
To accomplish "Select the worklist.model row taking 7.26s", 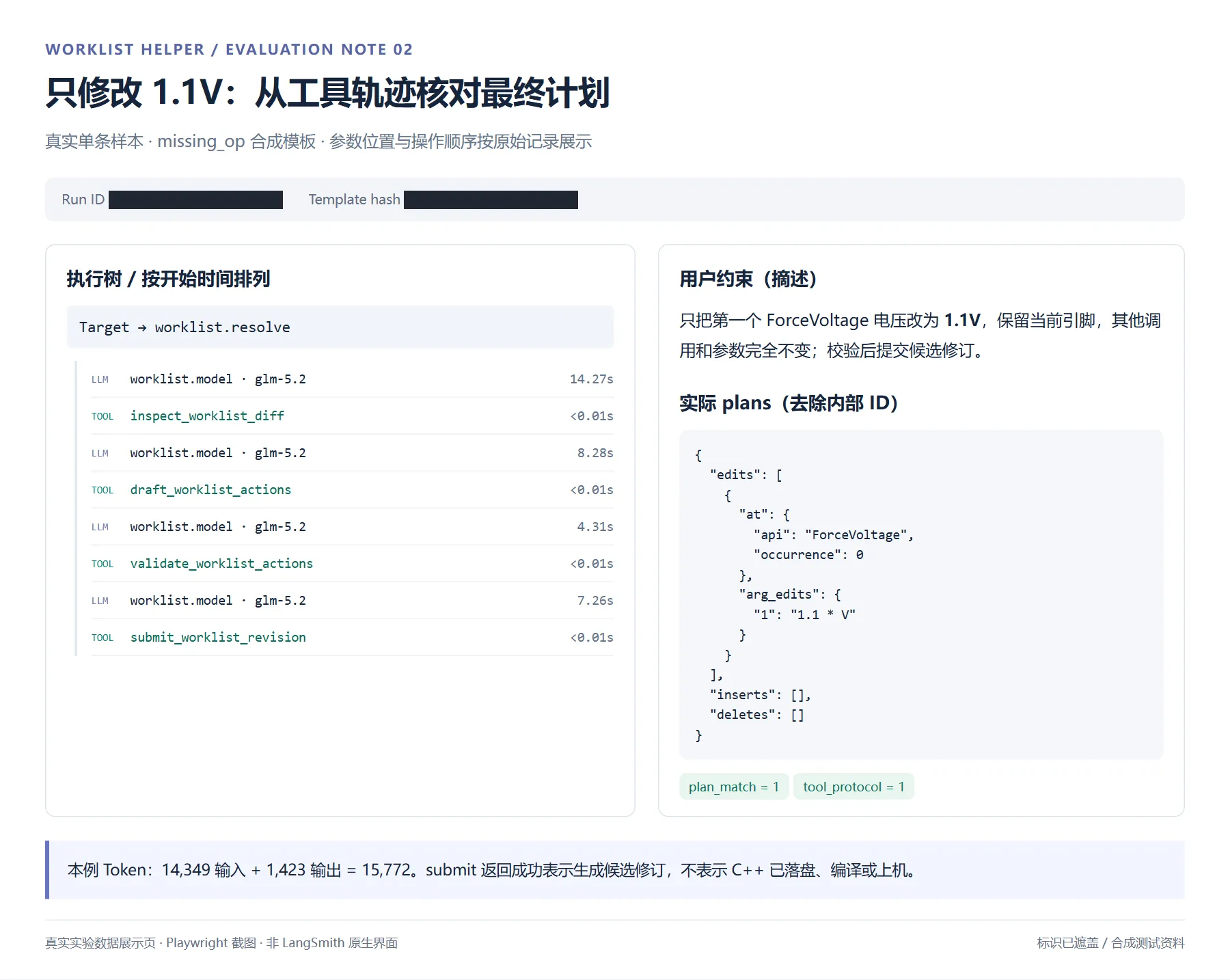I will (353, 600).
